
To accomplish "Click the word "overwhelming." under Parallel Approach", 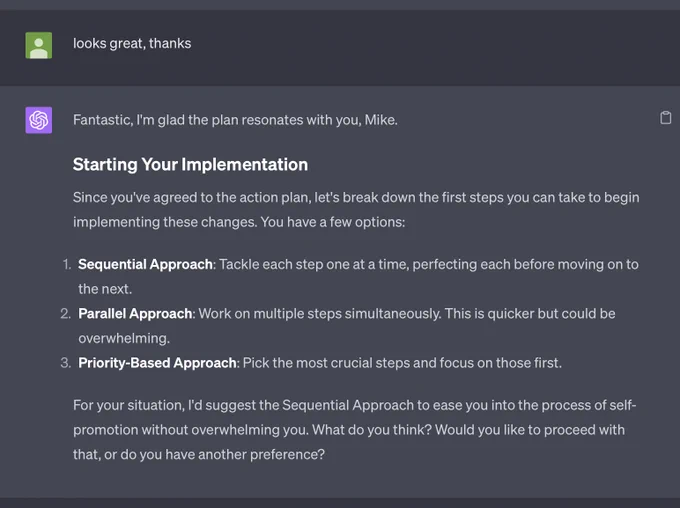I will (124, 338).
